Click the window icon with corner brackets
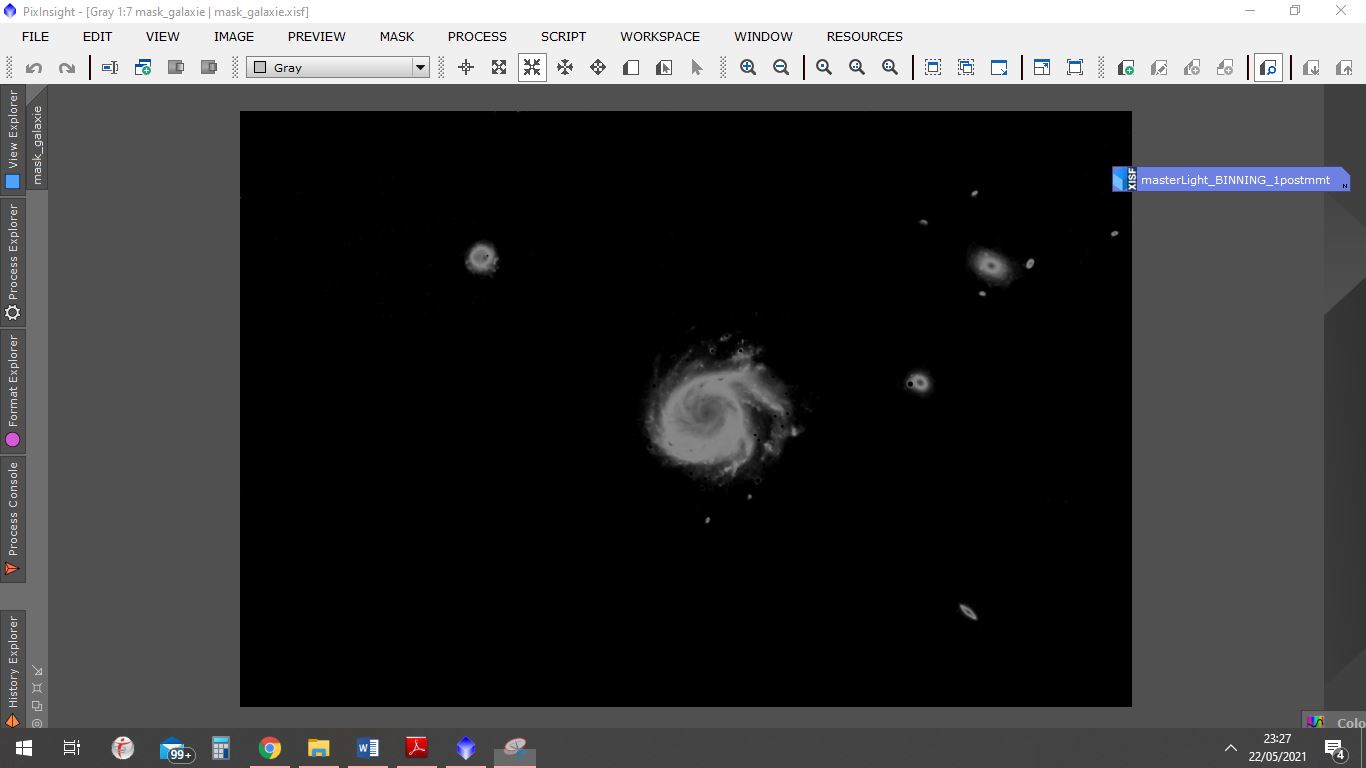Viewport: 1366px width, 768px height. point(1075,68)
